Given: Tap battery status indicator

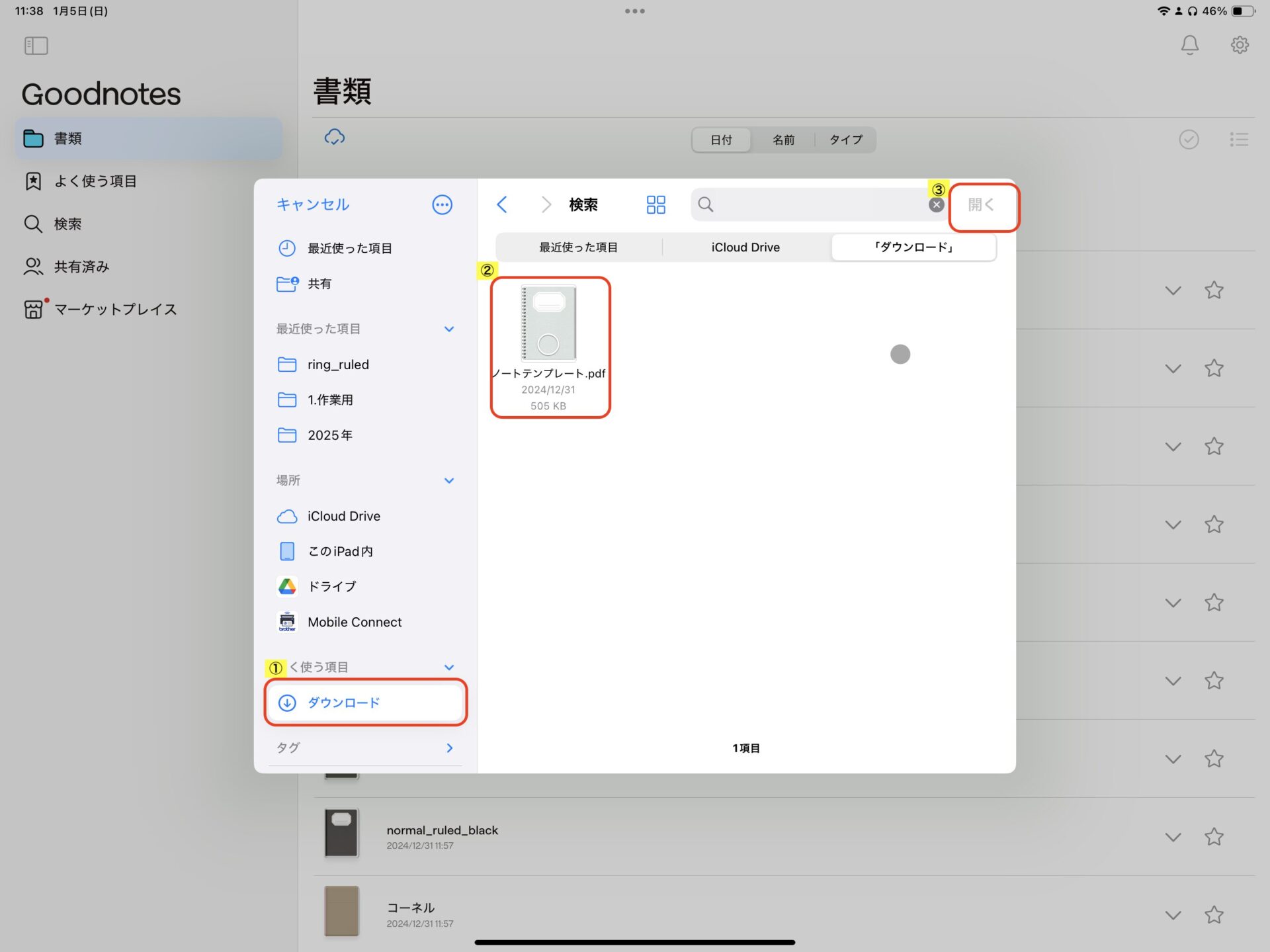Looking at the screenshot, I should tap(1244, 11).
